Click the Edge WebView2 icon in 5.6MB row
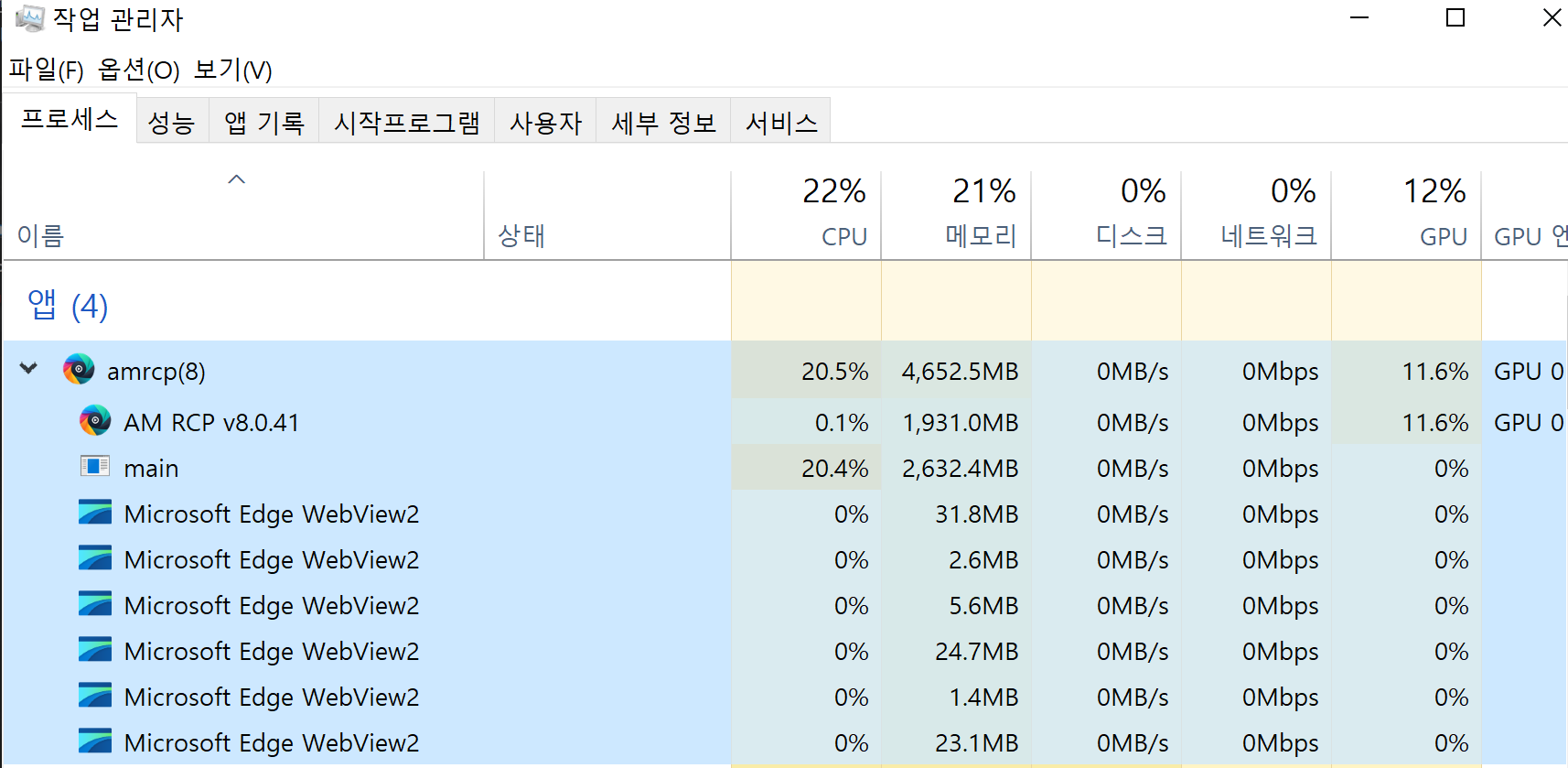The height and width of the screenshot is (768, 1568). [95, 604]
